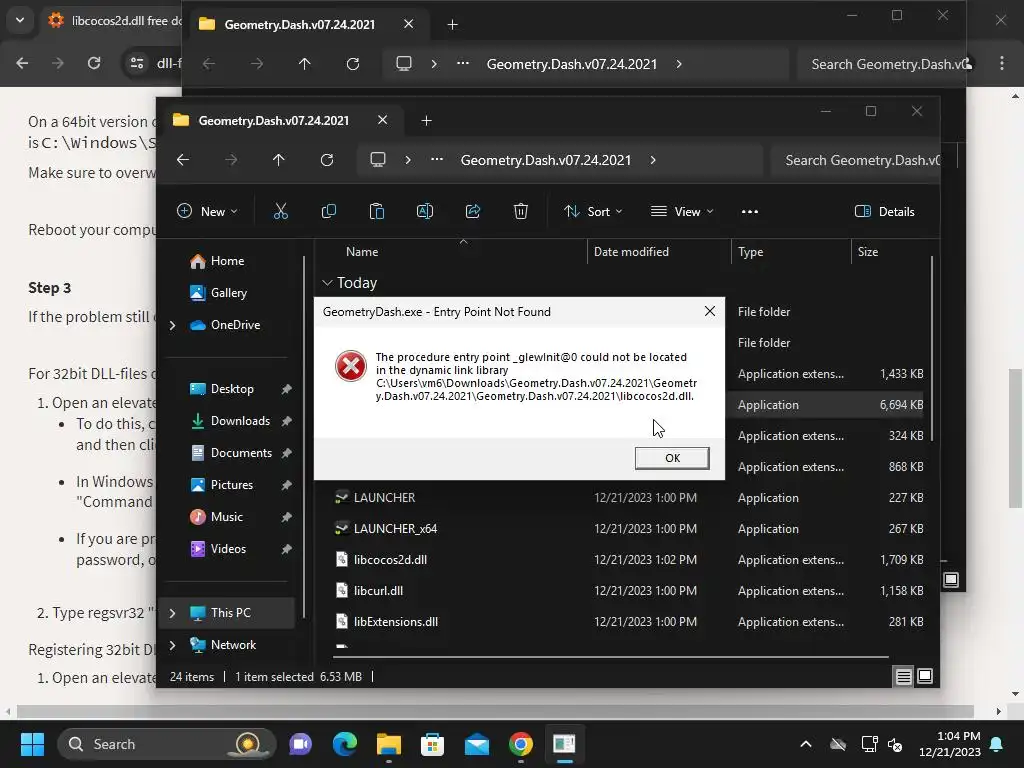Switch to large thumbnails view icon in status bar
This screenshot has height=768, width=1024.
[925, 677]
